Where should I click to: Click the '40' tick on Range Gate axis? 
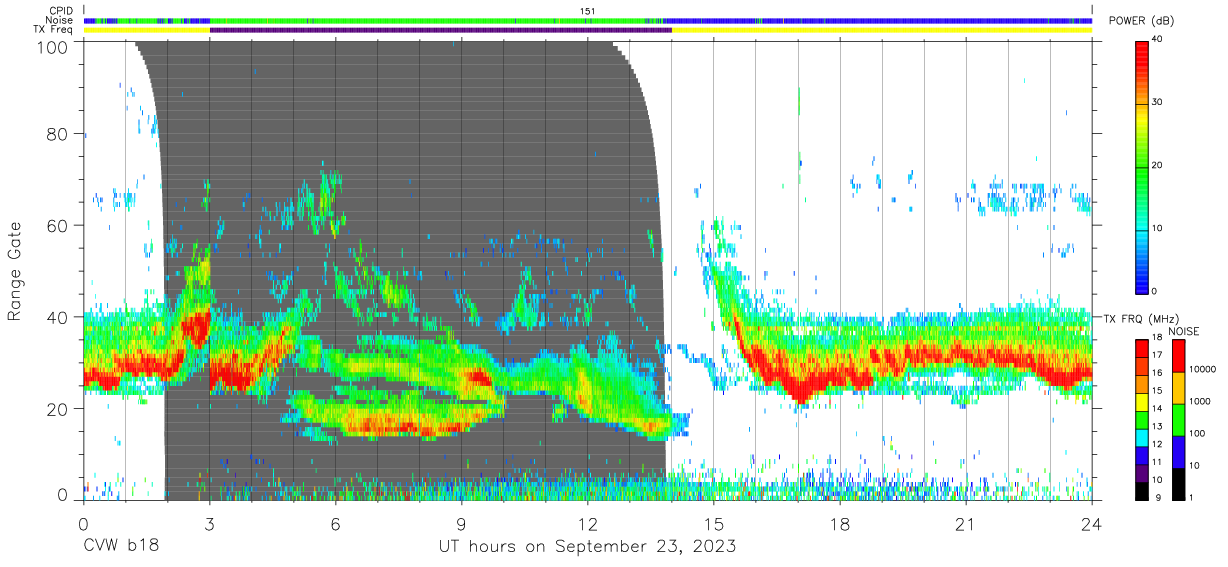[58, 316]
